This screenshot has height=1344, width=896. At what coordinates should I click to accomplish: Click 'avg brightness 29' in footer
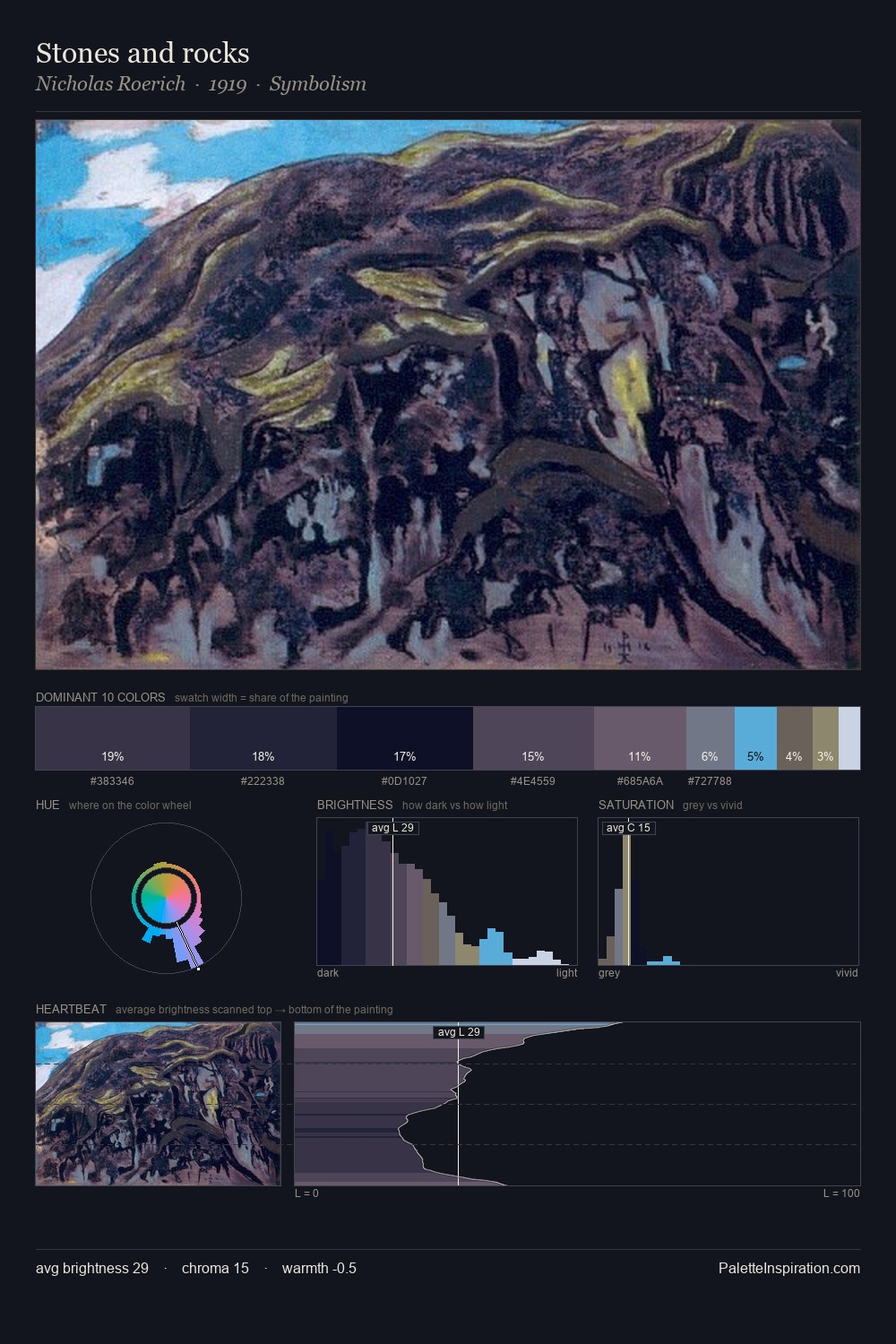(x=92, y=1268)
